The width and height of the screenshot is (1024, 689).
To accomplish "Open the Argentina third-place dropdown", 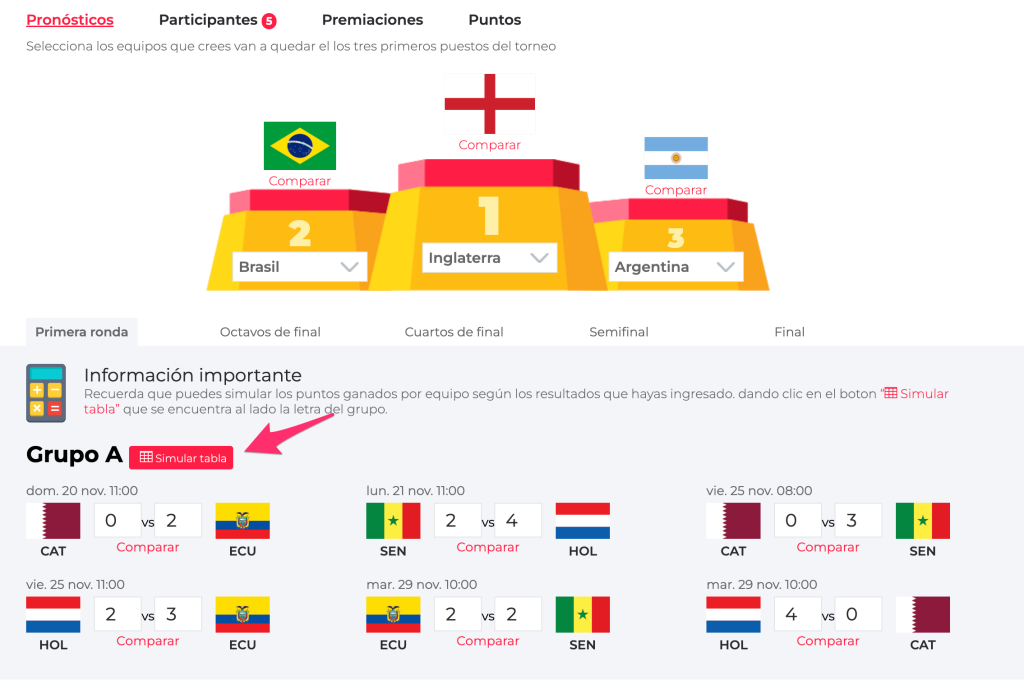I will click(x=676, y=266).
